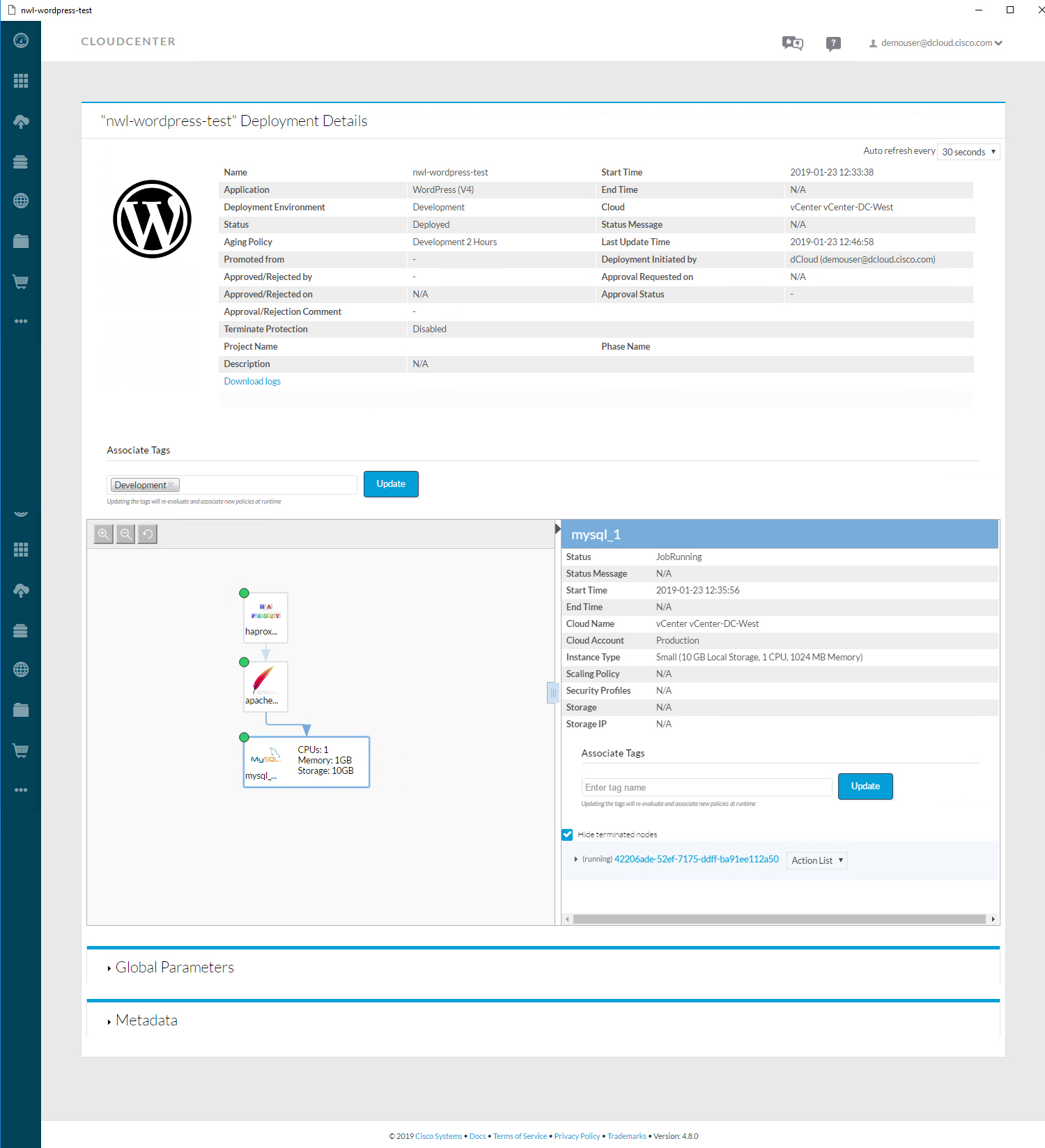The image size is (1045, 1148).
Task: Remove the Development tag with its x
Action: [171, 485]
